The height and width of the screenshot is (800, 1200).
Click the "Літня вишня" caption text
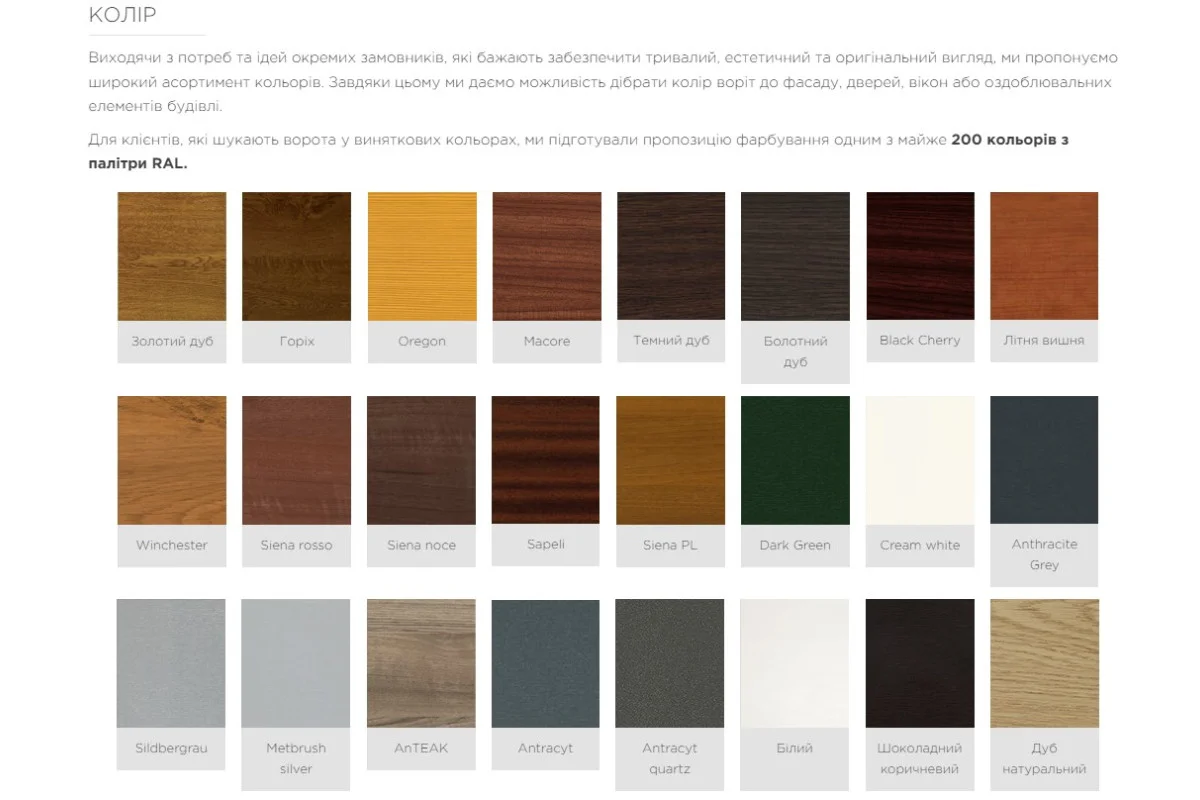coord(1044,340)
